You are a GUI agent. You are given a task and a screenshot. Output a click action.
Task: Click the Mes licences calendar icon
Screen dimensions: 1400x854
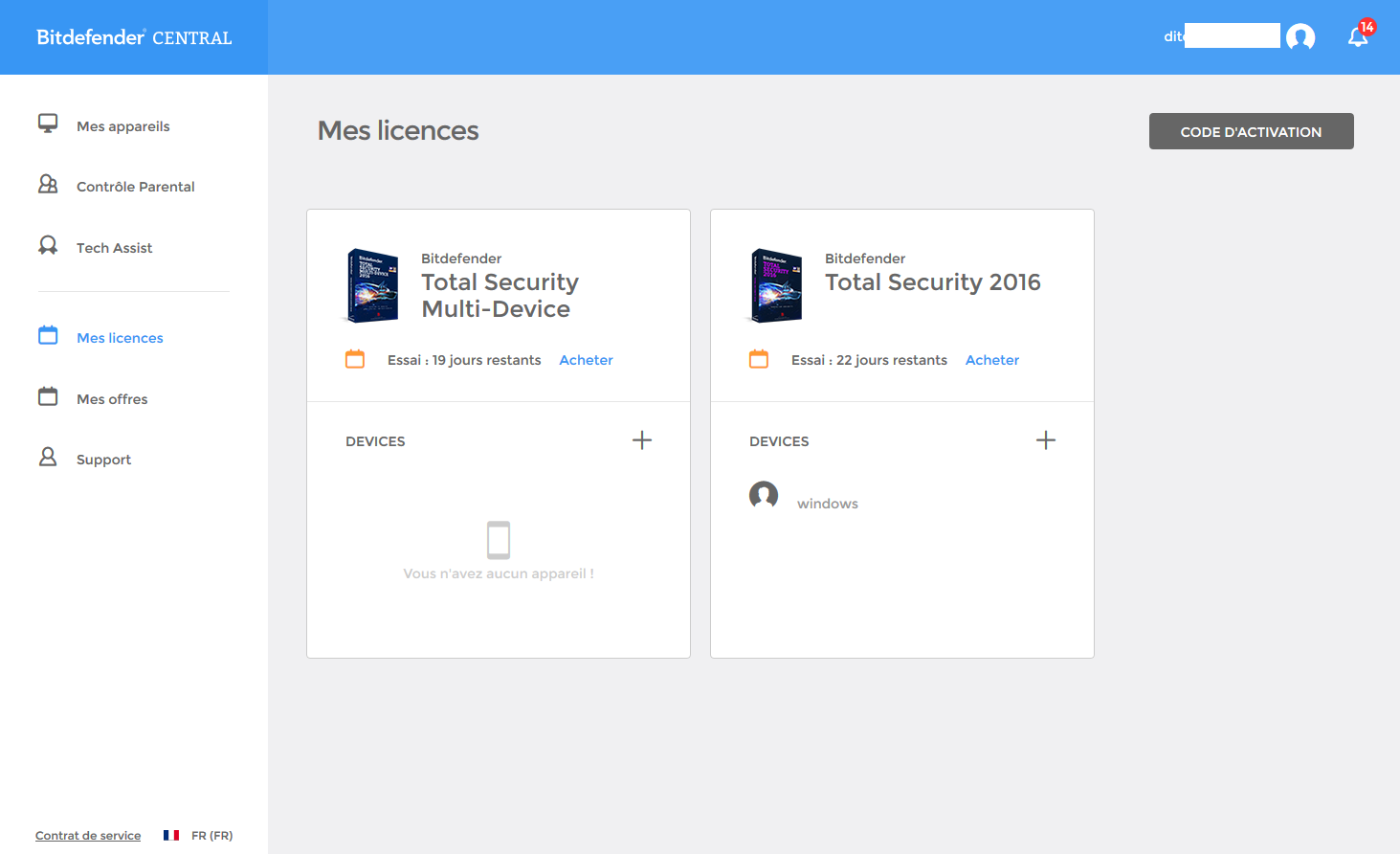click(x=48, y=335)
